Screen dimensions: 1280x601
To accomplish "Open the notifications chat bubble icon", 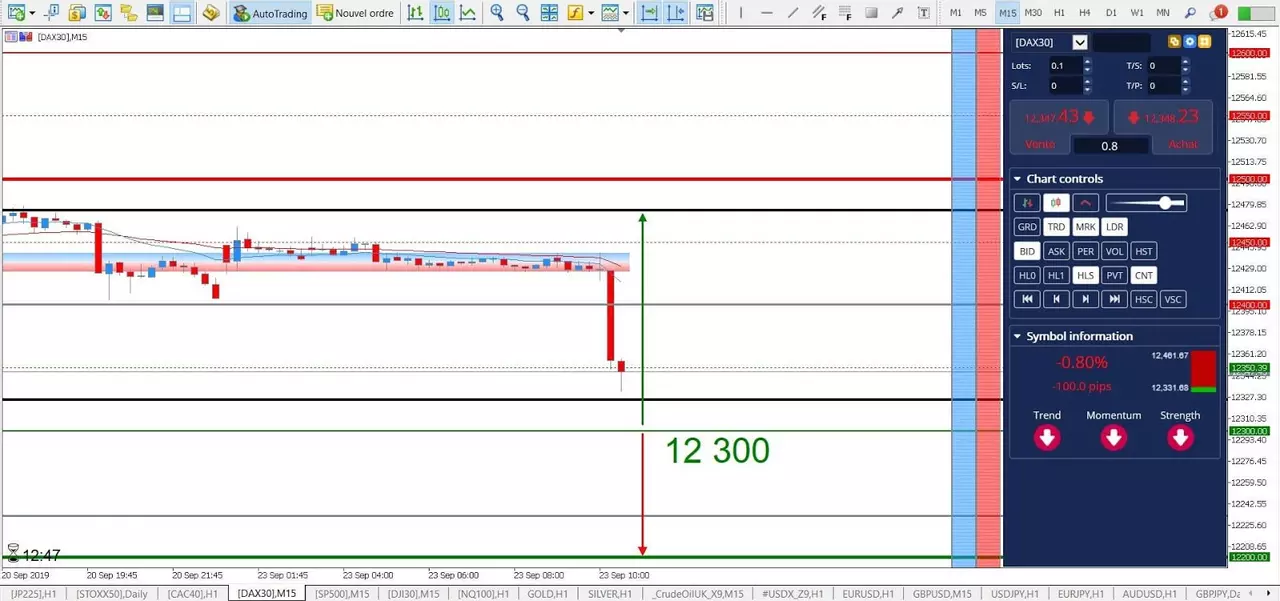I will point(1217,13).
